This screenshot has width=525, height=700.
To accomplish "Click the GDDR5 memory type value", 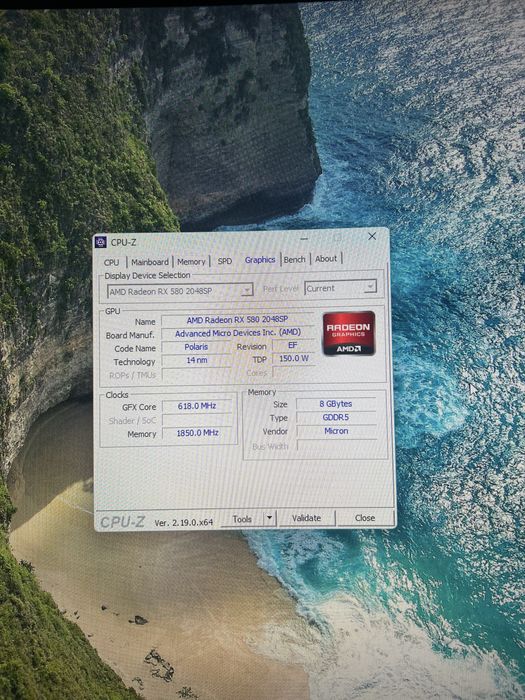I will (336, 417).
